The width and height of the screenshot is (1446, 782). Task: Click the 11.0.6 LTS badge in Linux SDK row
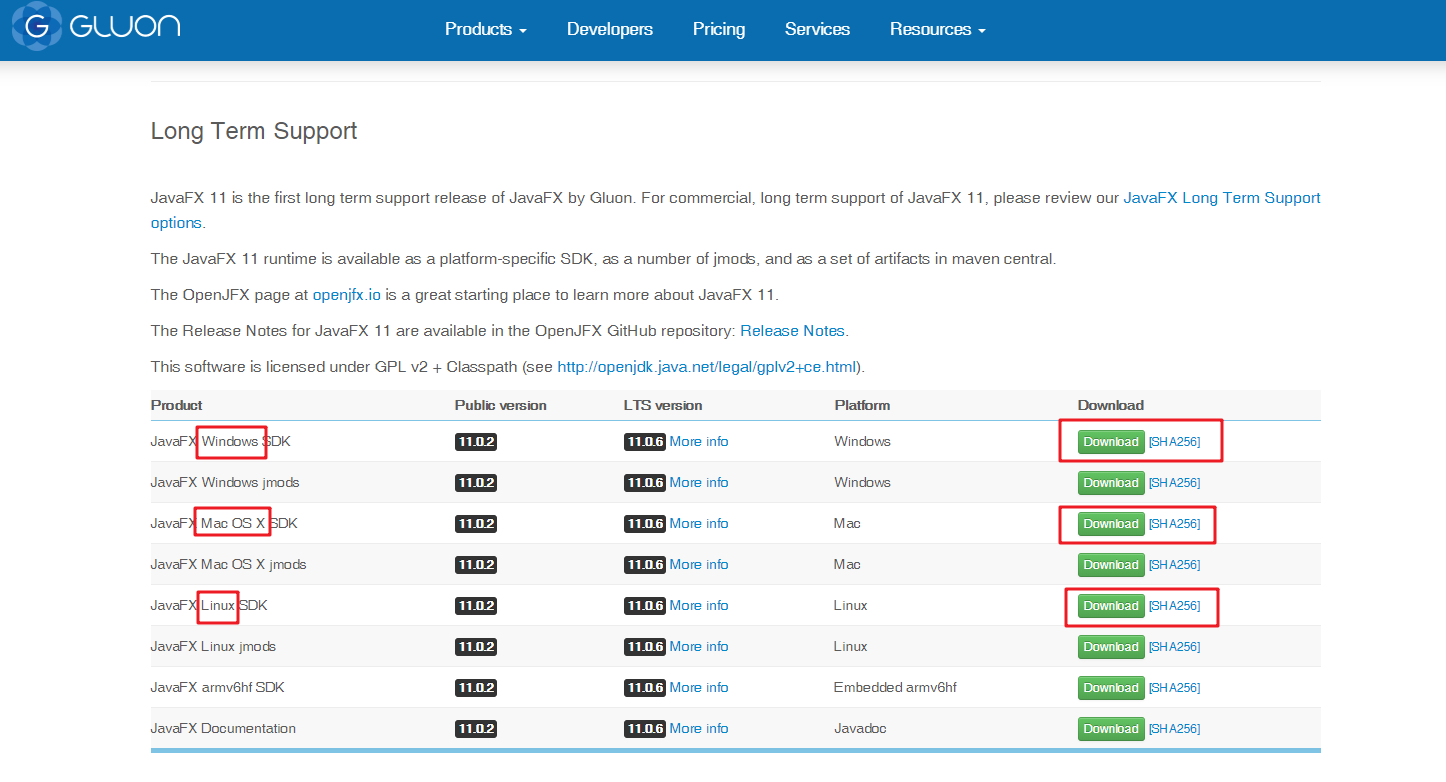tap(645, 606)
